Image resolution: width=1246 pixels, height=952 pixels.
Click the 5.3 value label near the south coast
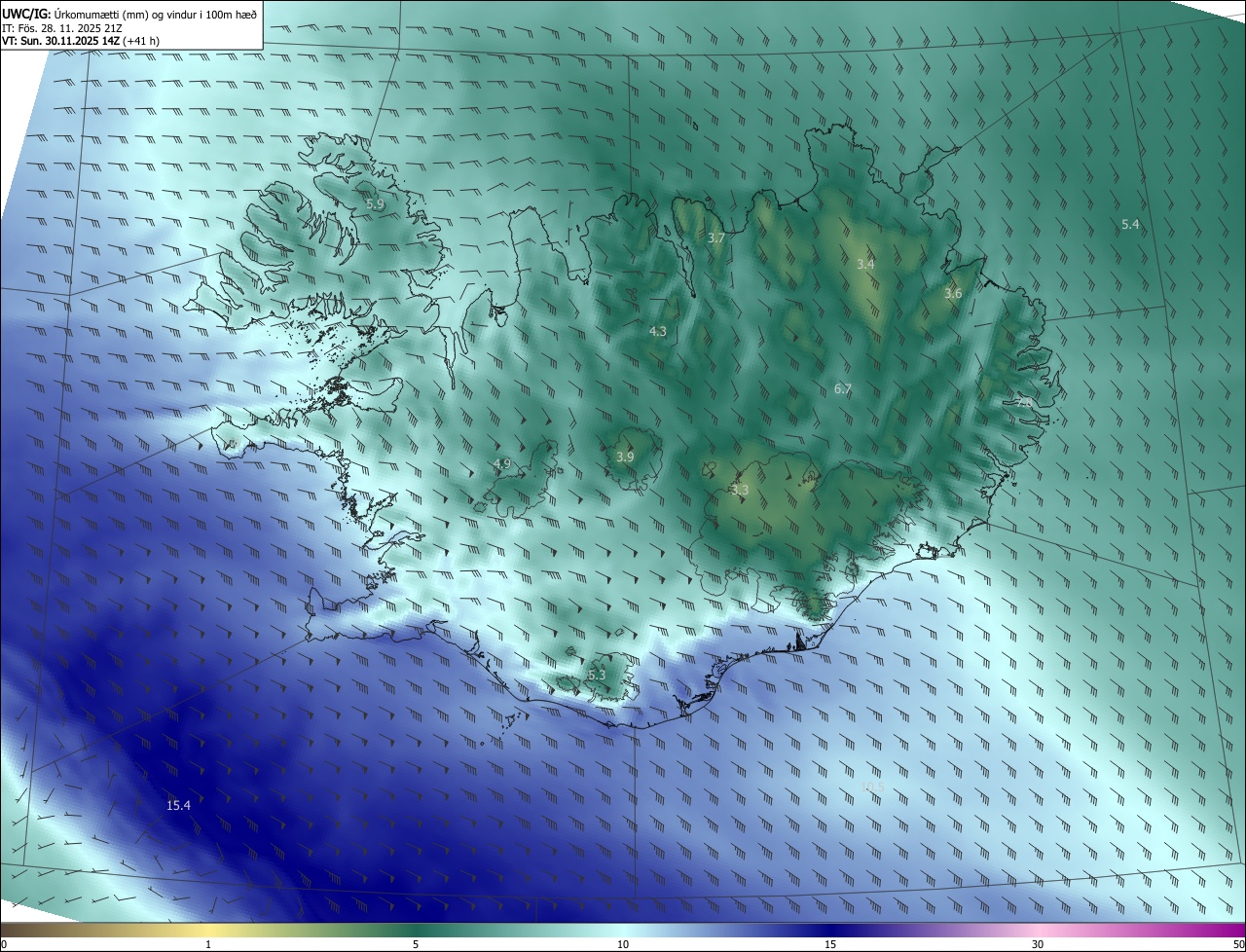coord(597,675)
